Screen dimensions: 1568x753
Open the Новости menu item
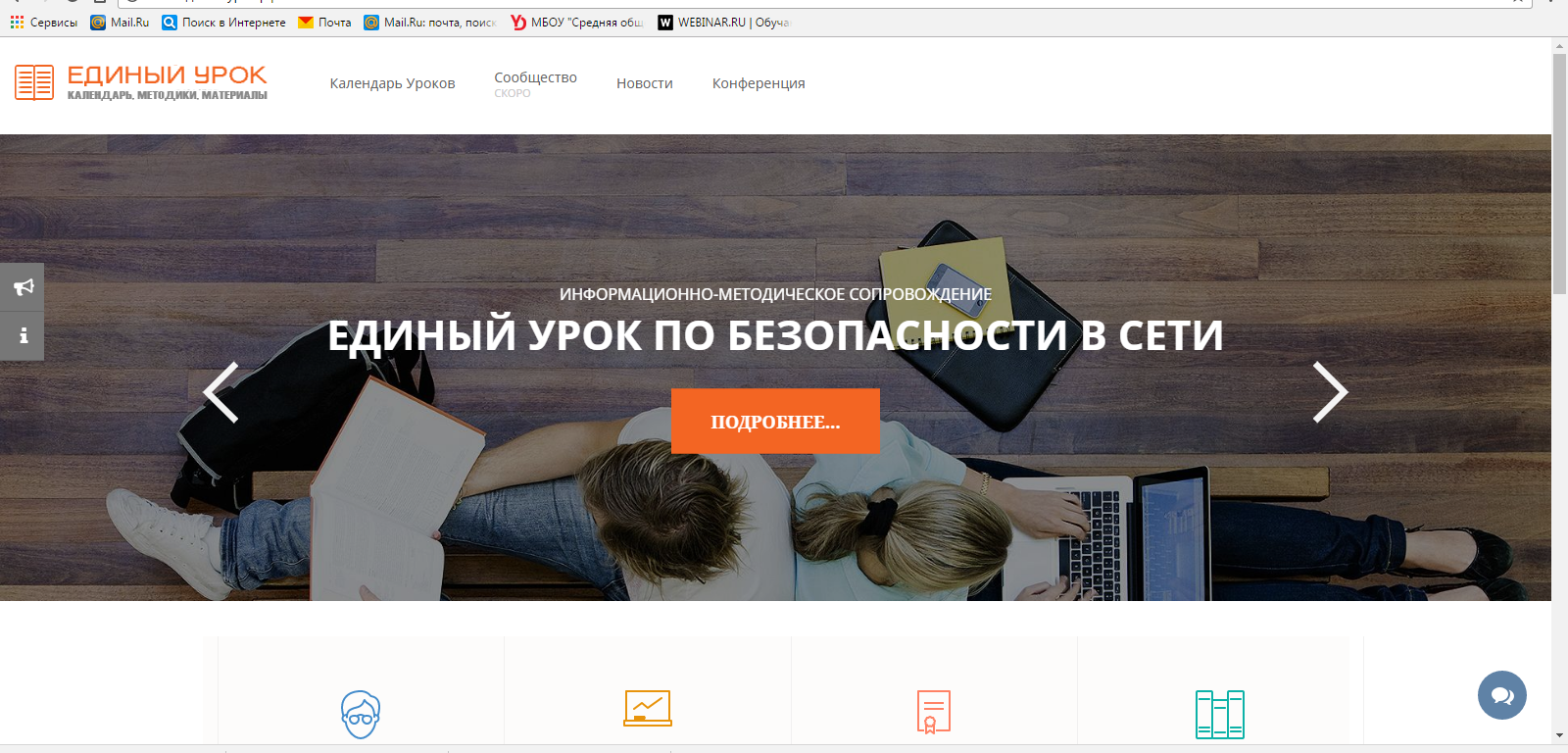pyautogui.click(x=644, y=83)
